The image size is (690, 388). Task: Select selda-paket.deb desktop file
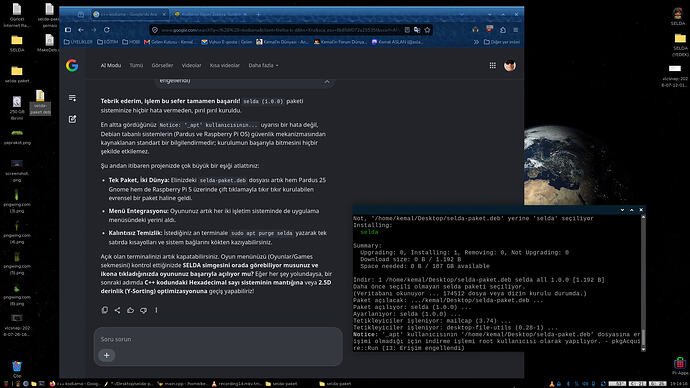[40, 102]
